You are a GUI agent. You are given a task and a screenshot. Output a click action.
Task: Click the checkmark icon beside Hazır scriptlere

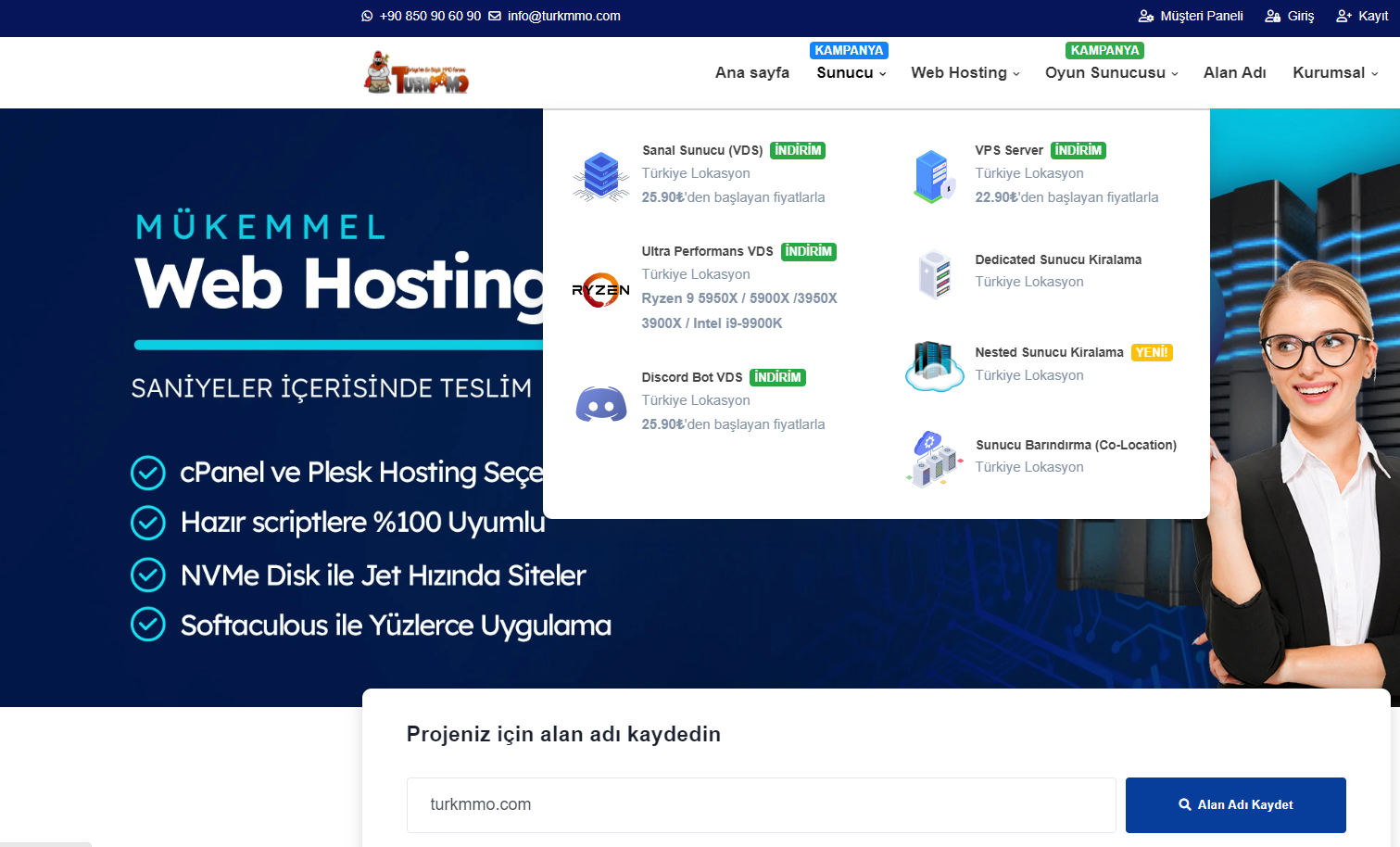[x=148, y=523]
